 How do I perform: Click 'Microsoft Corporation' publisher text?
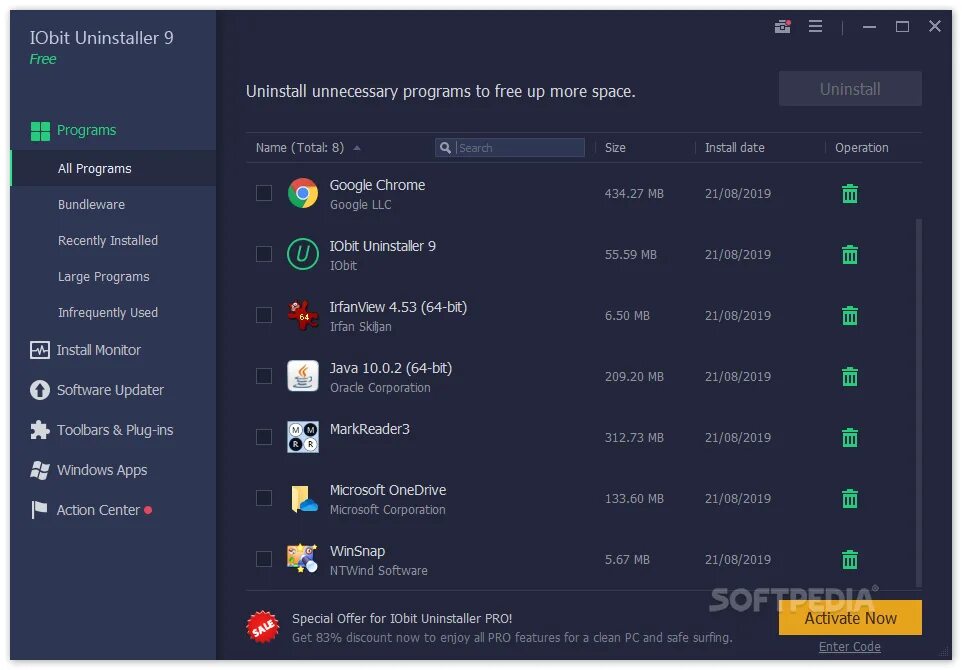[388, 510]
